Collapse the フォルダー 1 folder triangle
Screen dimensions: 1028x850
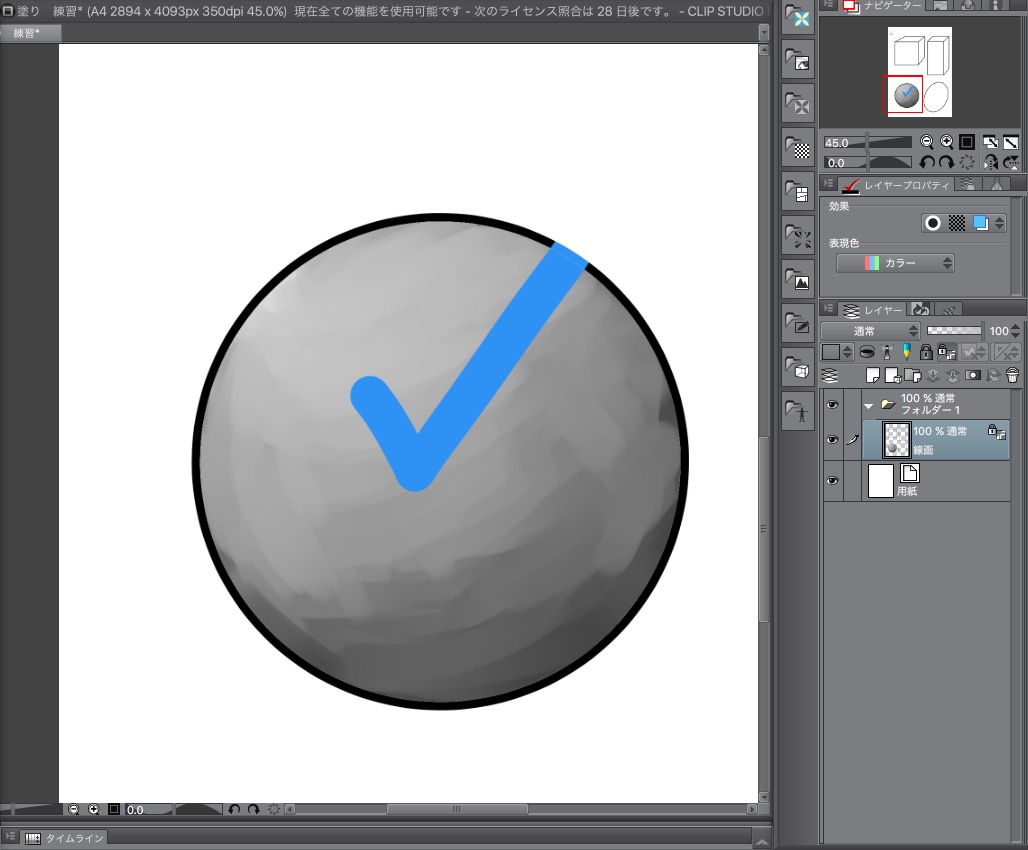pos(869,405)
